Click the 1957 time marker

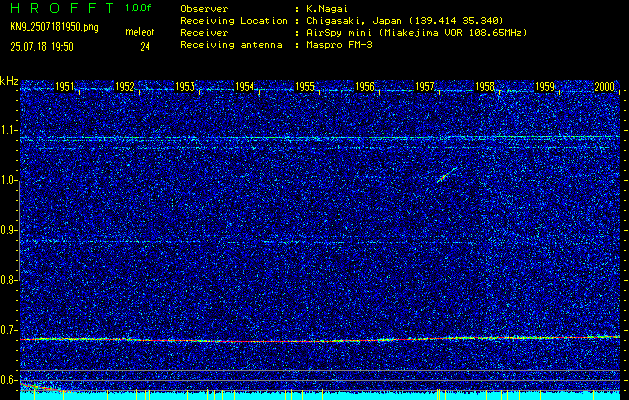[x=424, y=87]
